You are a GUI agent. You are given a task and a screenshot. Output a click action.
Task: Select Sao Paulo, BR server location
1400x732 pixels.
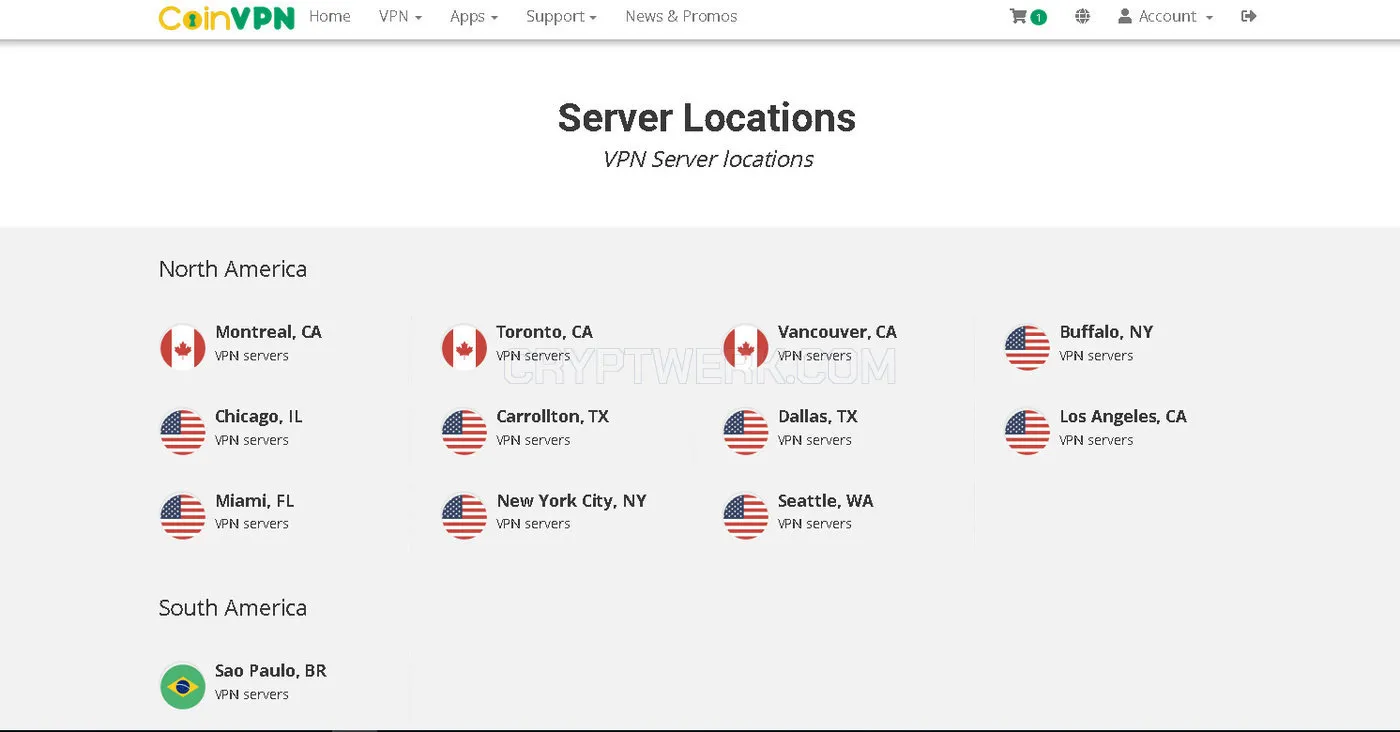[x=270, y=671]
